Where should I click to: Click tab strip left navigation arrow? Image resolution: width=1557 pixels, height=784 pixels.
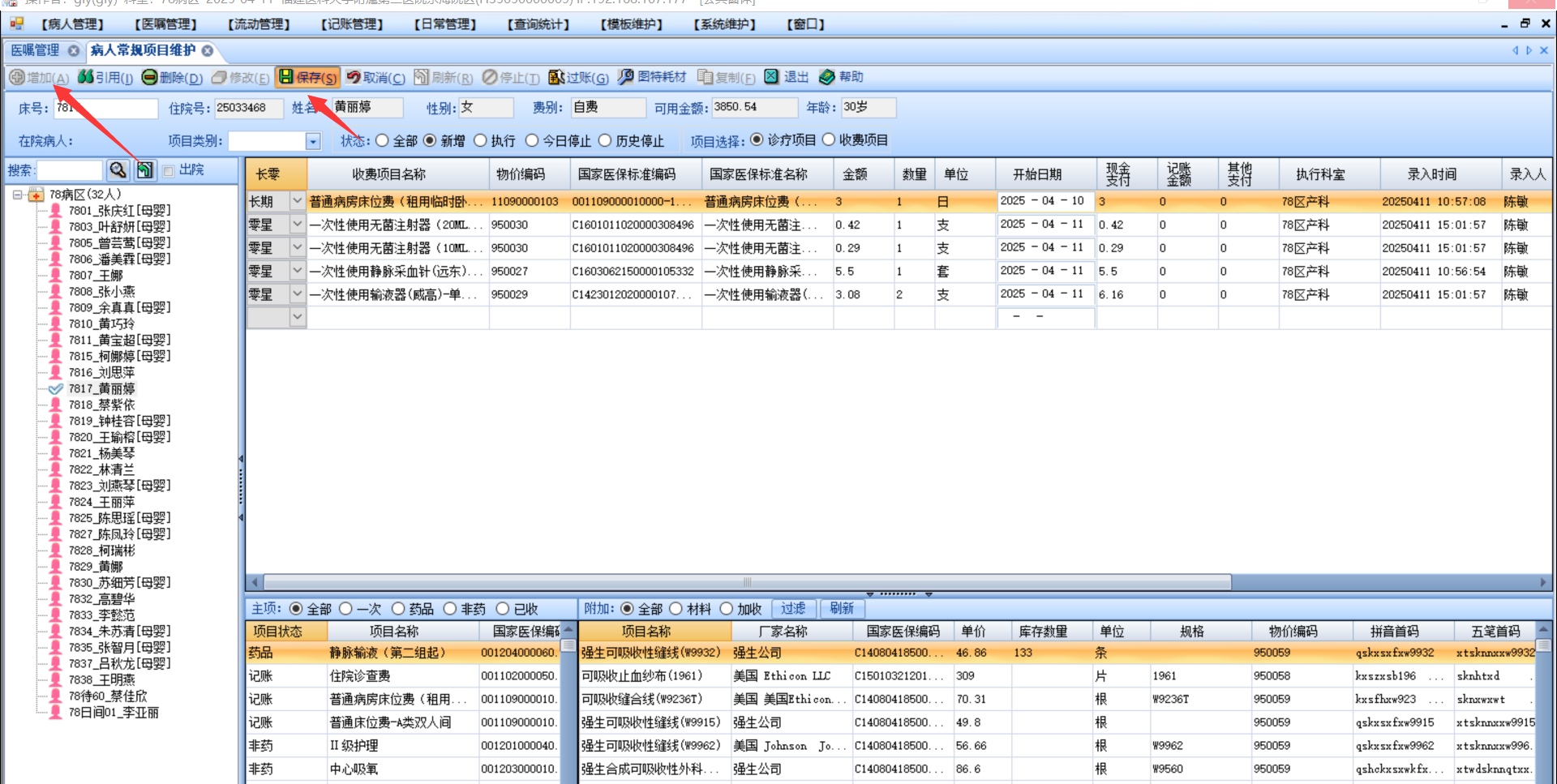coord(1515,51)
